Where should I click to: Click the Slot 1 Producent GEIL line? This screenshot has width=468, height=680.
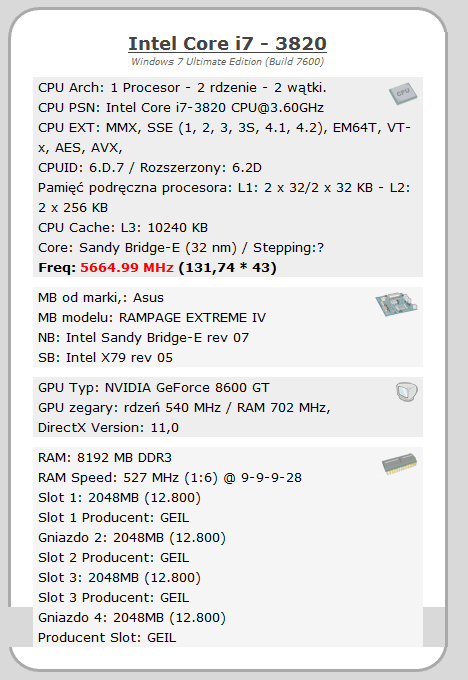(114, 518)
